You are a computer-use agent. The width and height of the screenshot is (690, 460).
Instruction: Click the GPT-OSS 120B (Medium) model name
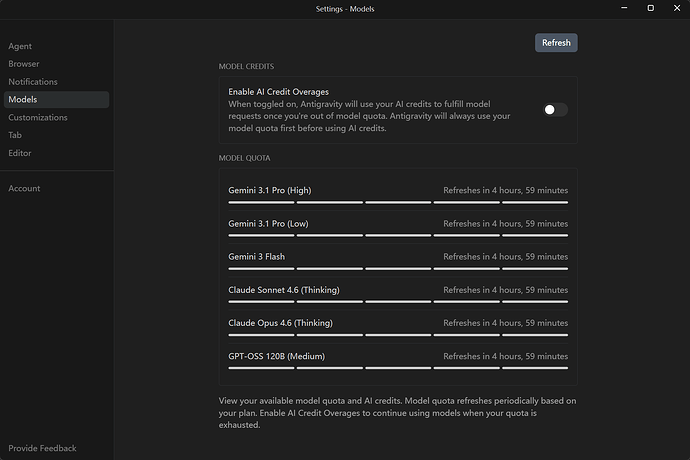coord(276,356)
